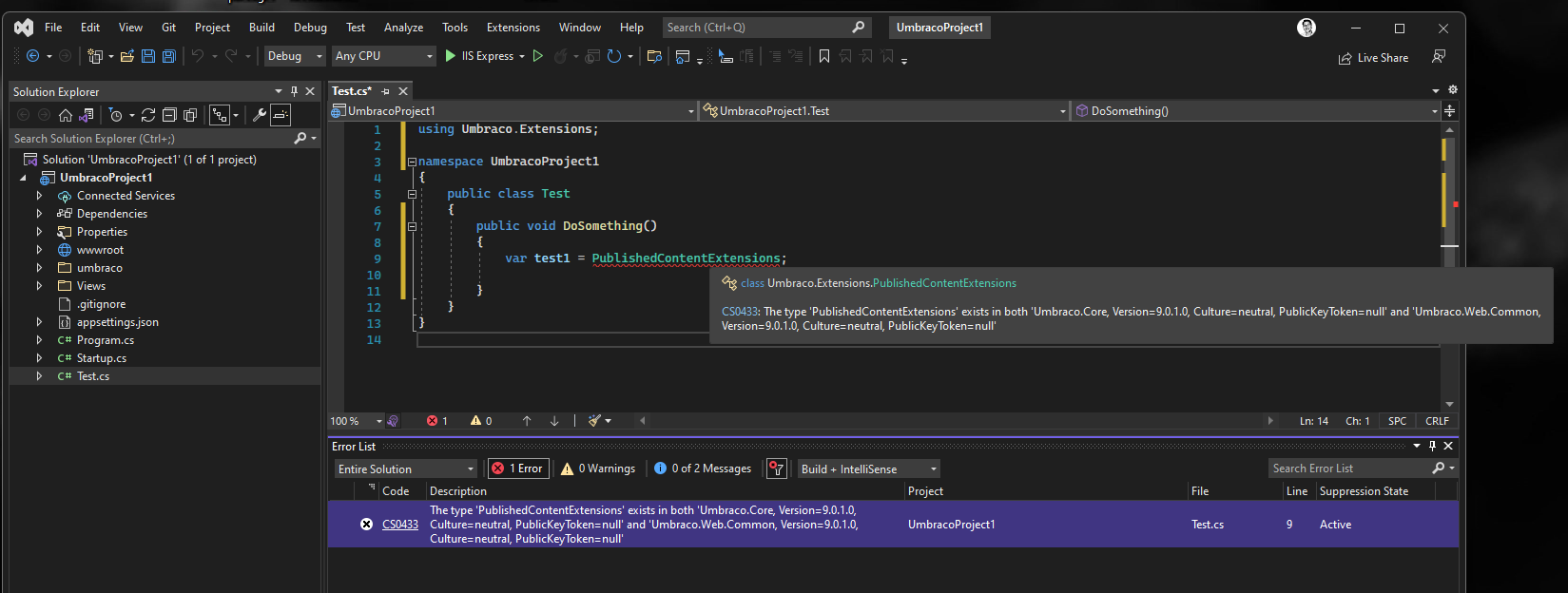Screen dimensions: 1568x593
Task: Toggle the 1 Error filter button
Action: [518, 469]
